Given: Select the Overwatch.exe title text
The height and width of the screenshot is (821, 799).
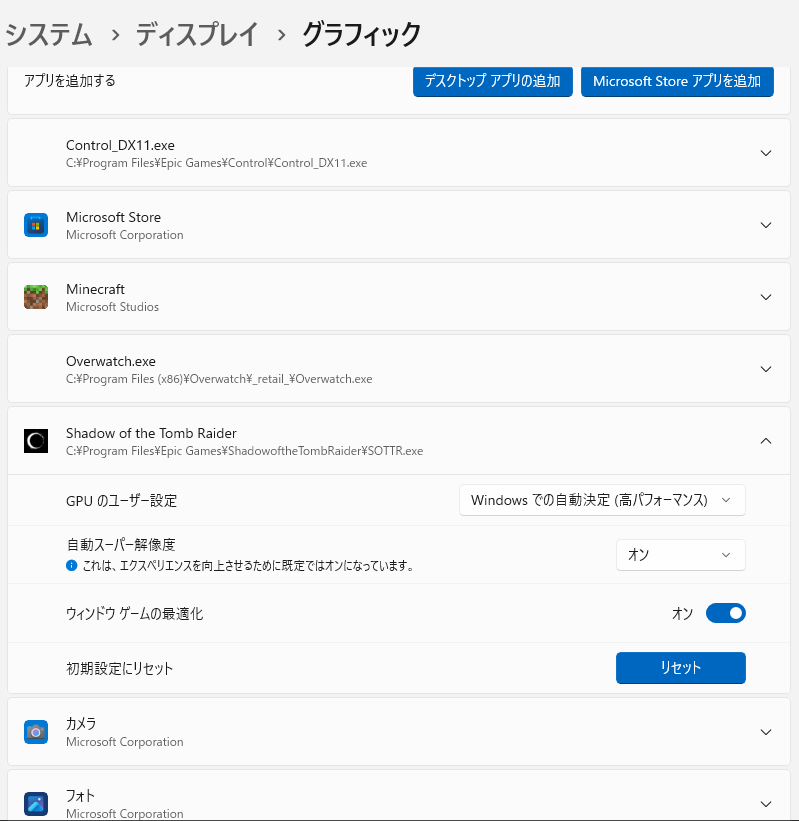Looking at the screenshot, I should pos(111,361).
